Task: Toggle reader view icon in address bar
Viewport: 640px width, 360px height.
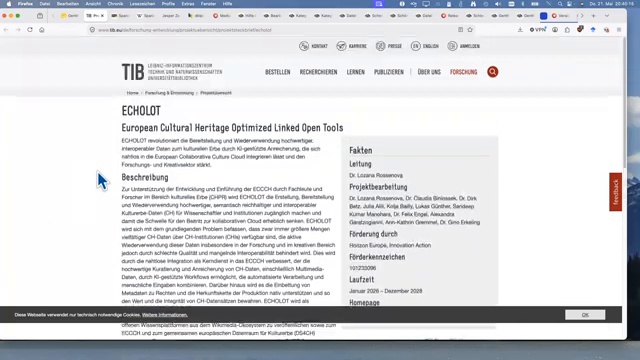Action: click(460, 30)
